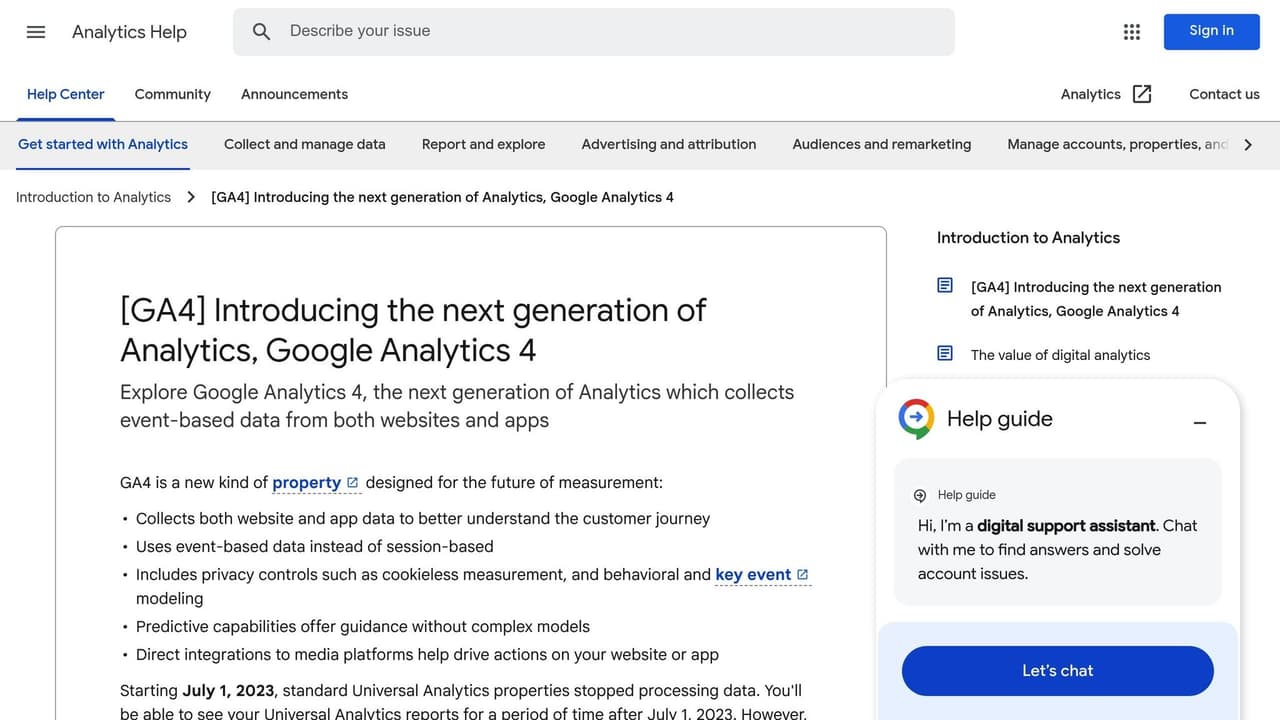Viewport: 1280px width, 720px height.
Task: Select Collect and manage data category
Action: tap(304, 144)
